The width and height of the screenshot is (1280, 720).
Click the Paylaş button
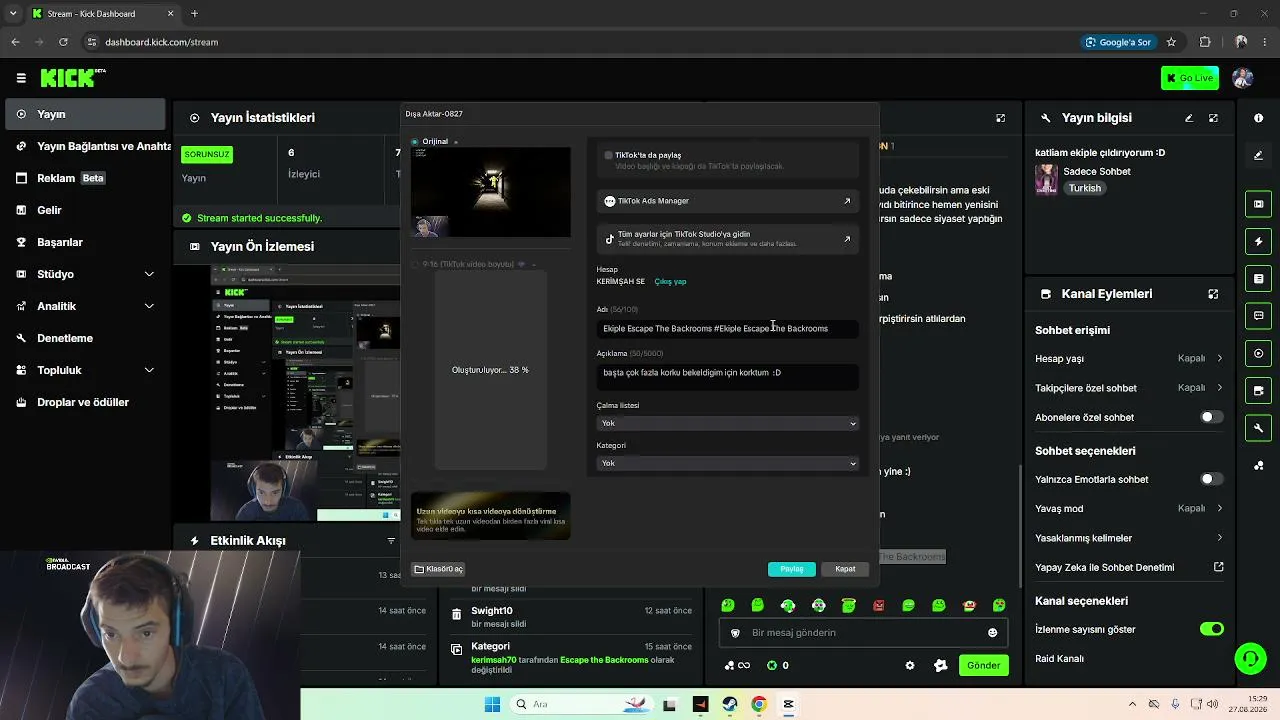[792, 569]
